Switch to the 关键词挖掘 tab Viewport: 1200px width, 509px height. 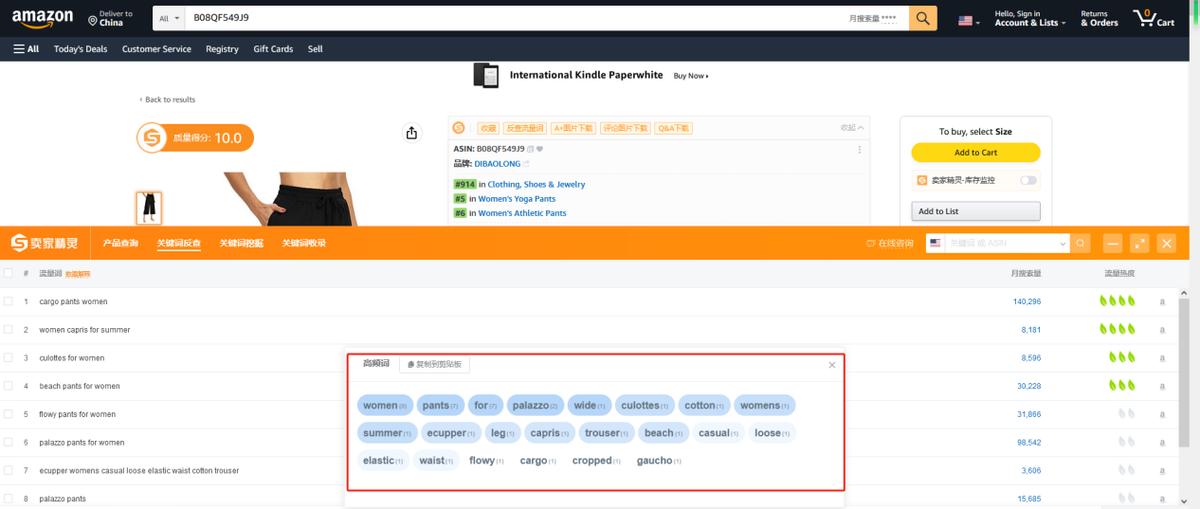click(241, 243)
